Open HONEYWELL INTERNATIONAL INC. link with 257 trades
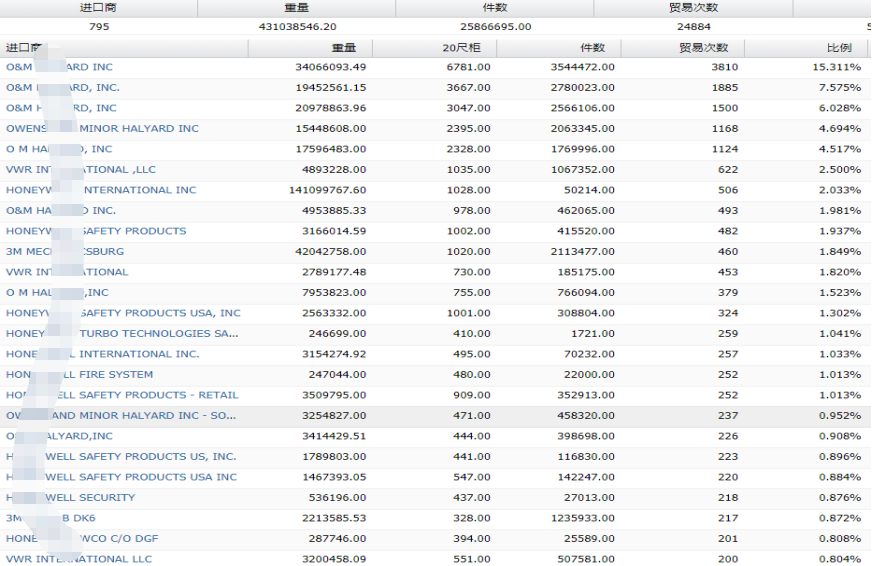Image resolution: width=872 pixels, height=566 pixels. point(102,354)
